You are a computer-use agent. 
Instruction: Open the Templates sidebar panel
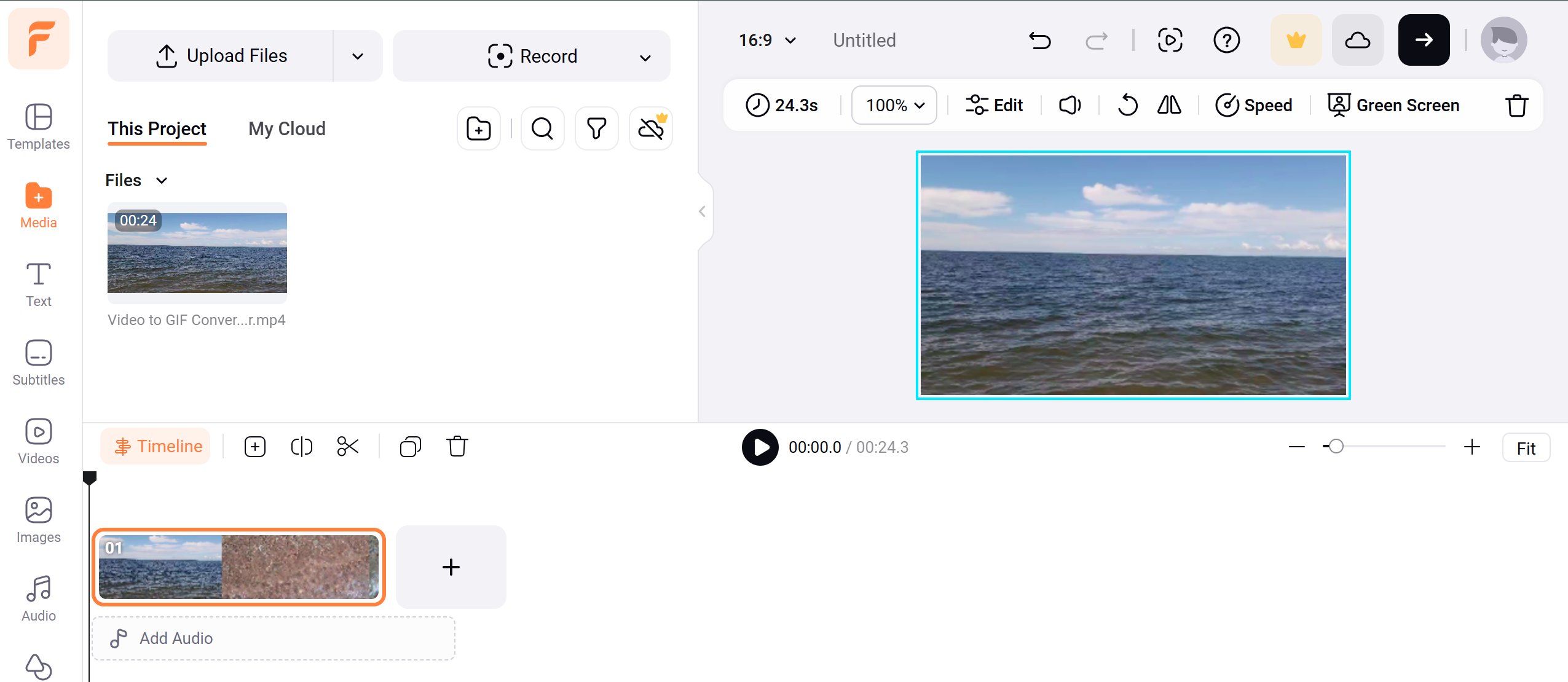[39, 127]
